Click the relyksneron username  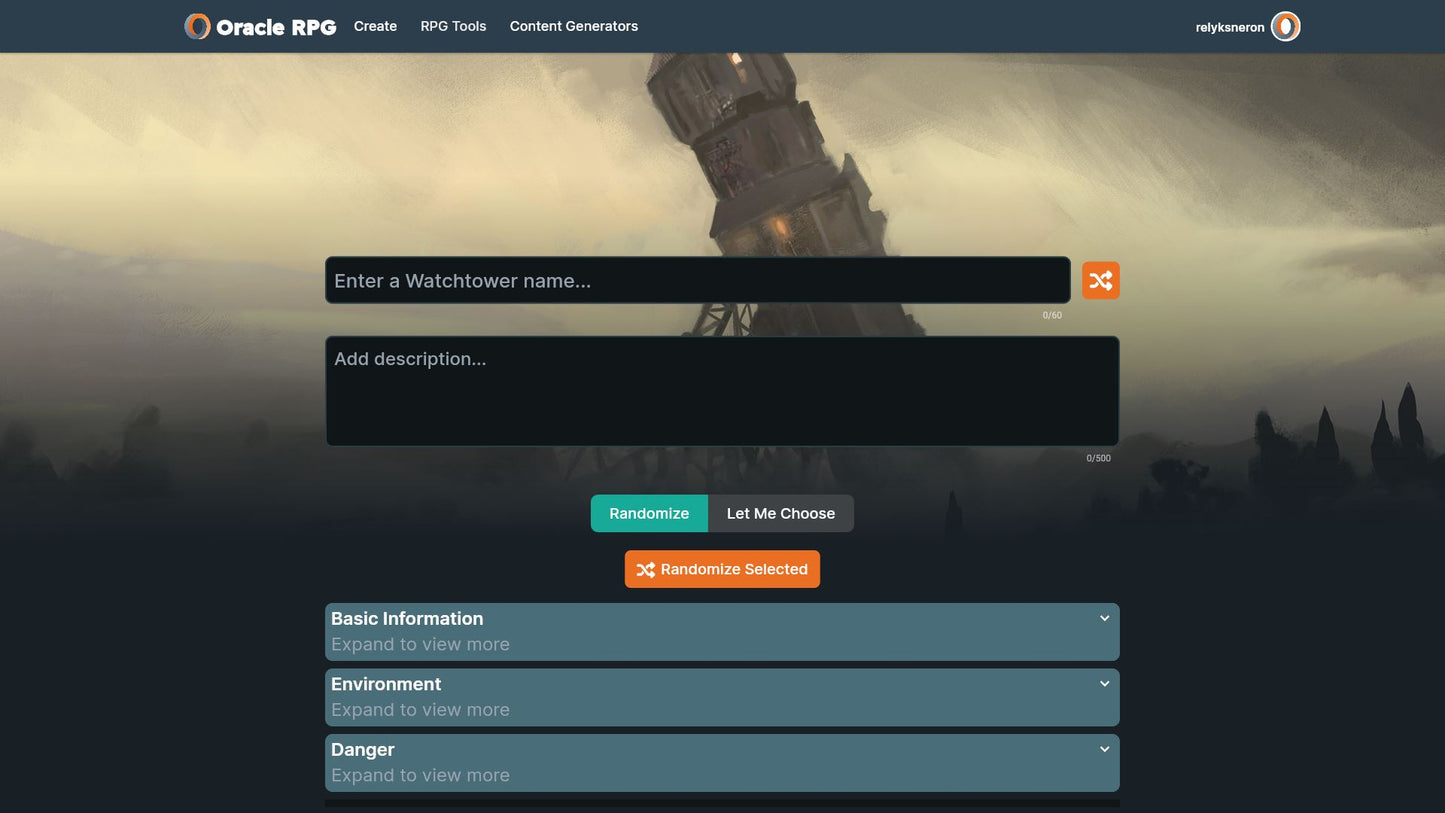coord(1229,27)
